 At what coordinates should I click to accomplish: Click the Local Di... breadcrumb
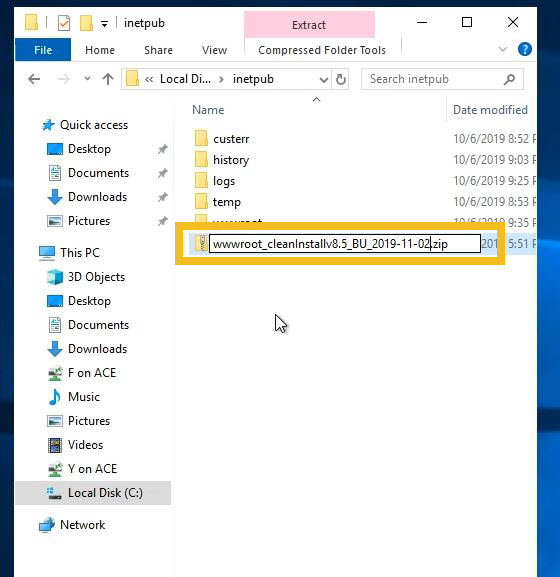pyautogui.click(x=185, y=79)
